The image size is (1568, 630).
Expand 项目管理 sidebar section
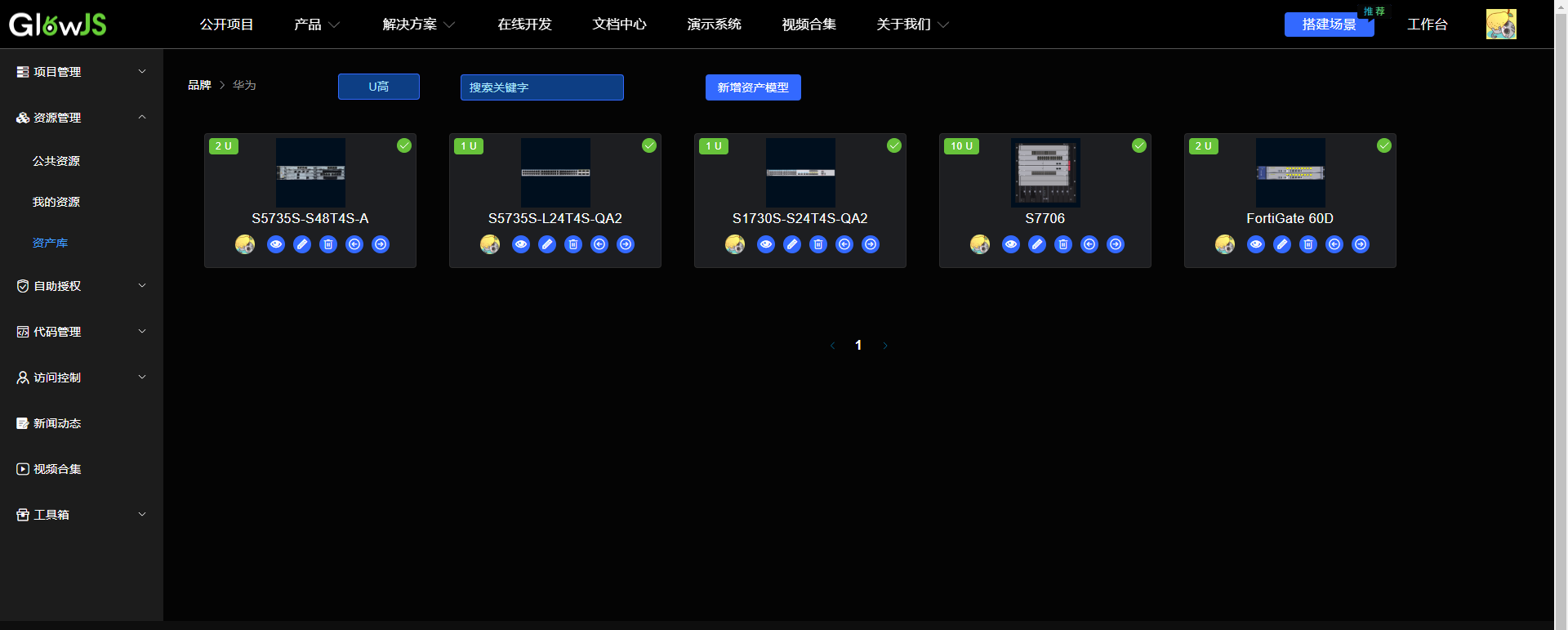pyautogui.click(x=82, y=72)
